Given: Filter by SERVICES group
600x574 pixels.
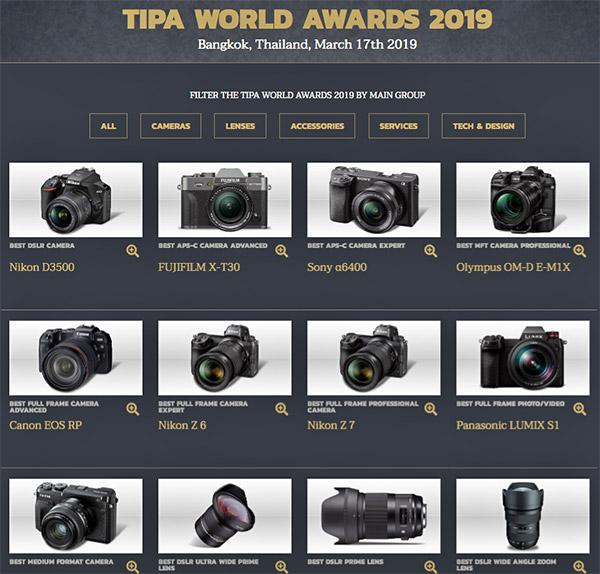Looking at the screenshot, I should [398, 126].
